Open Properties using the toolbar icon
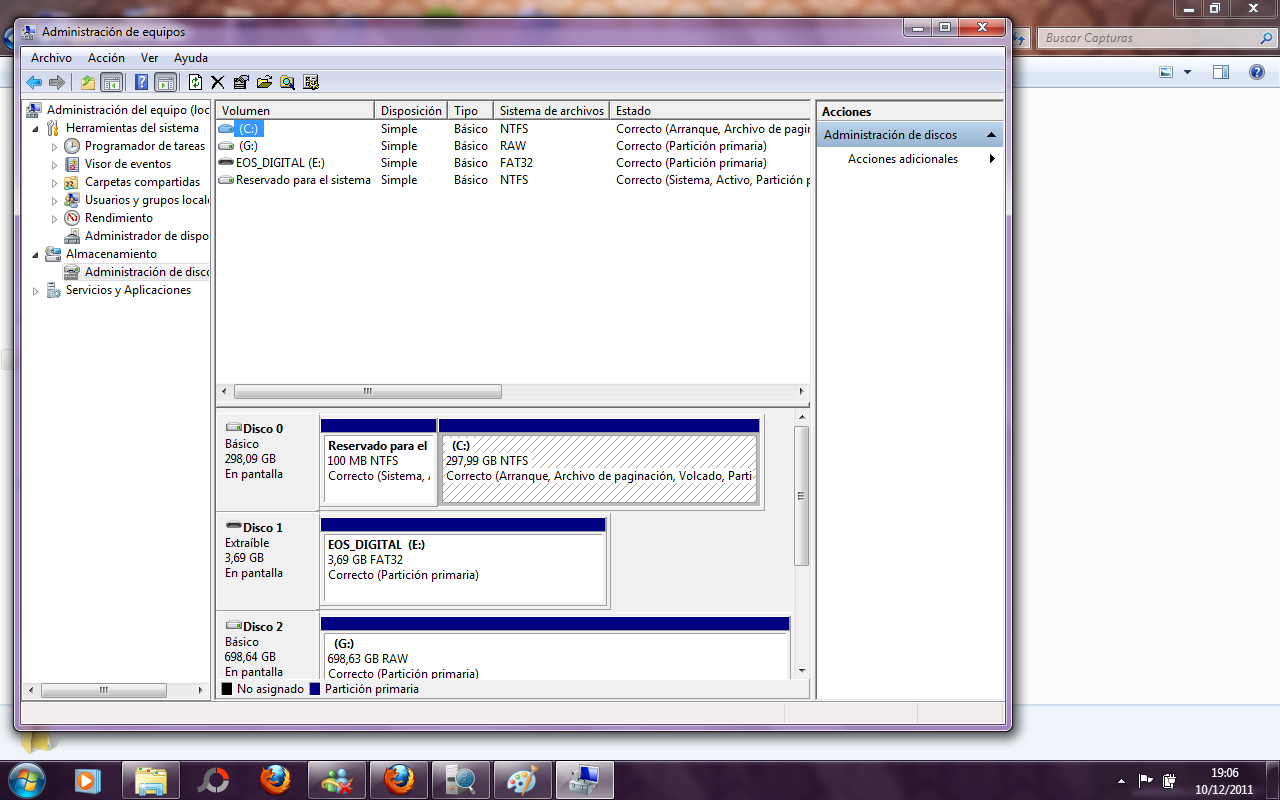This screenshot has width=1280, height=800. [241, 82]
